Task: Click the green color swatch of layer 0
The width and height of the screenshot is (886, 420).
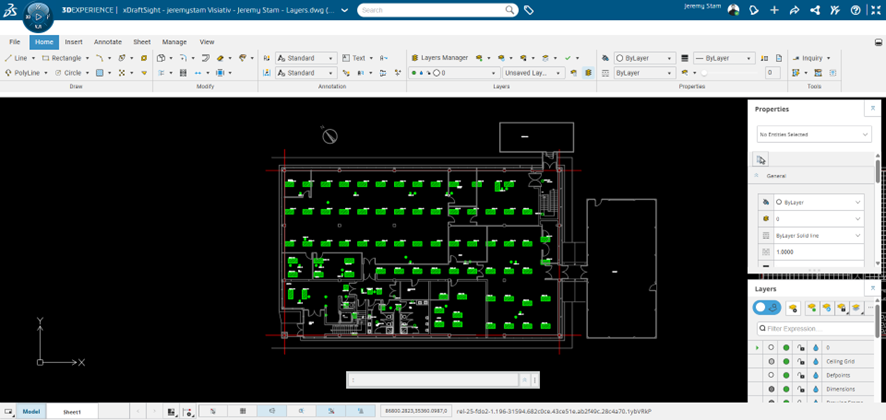Action: click(x=786, y=348)
